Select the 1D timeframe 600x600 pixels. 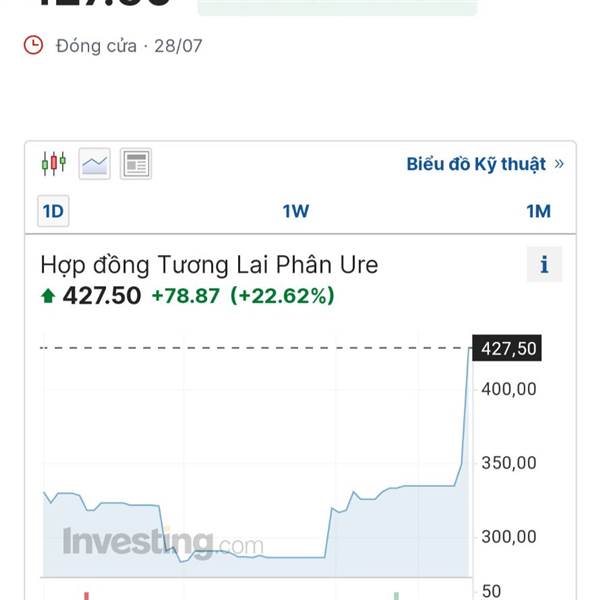click(53, 211)
